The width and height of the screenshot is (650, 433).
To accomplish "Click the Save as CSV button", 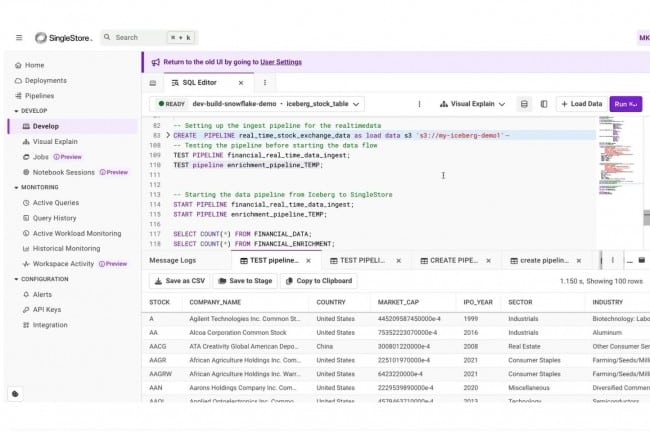I will click(180, 281).
